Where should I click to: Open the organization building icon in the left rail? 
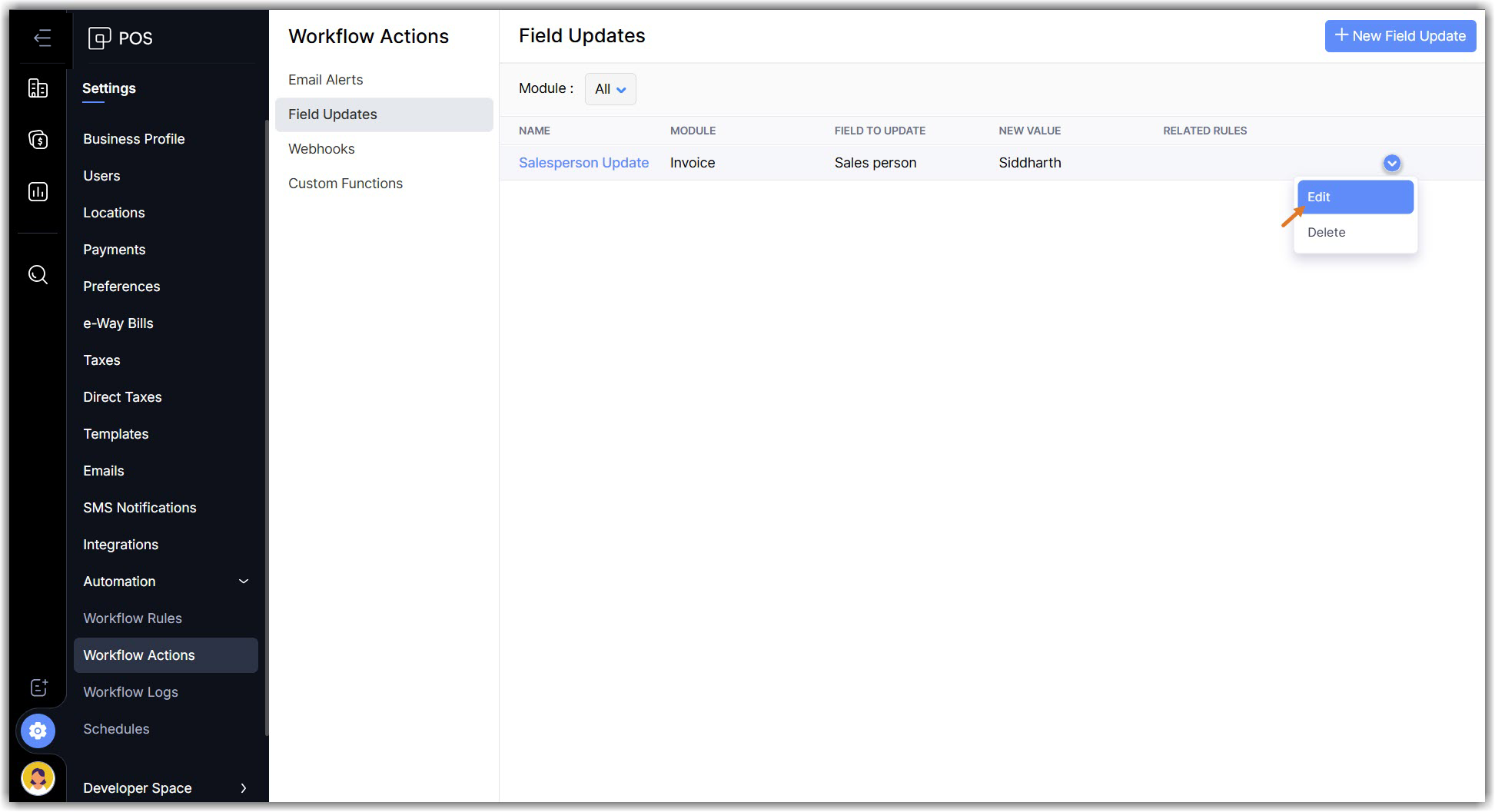tap(38, 88)
